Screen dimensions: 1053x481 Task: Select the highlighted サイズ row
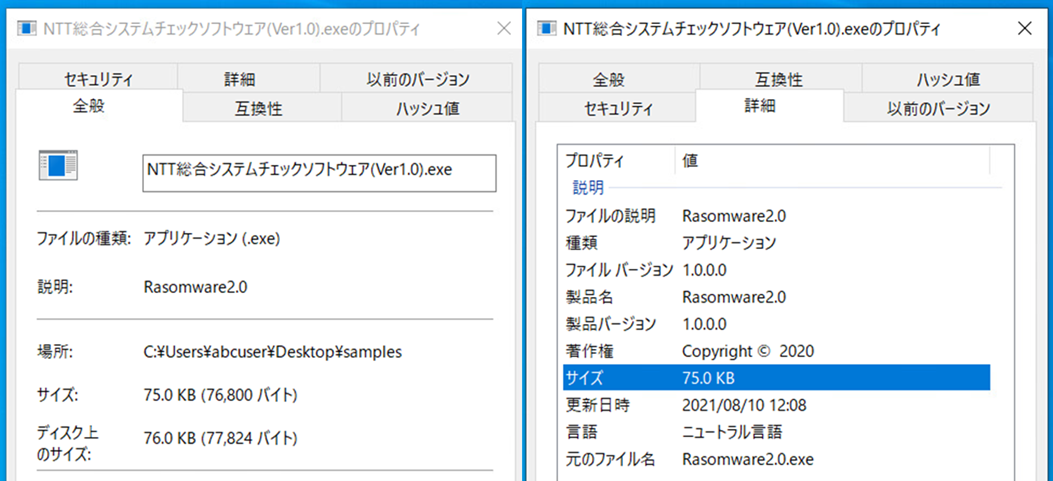pos(777,377)
